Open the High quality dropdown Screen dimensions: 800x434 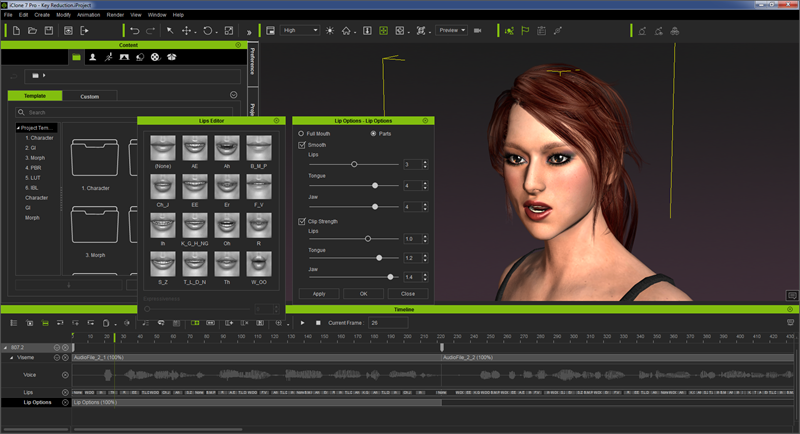[x=300, y=31]
